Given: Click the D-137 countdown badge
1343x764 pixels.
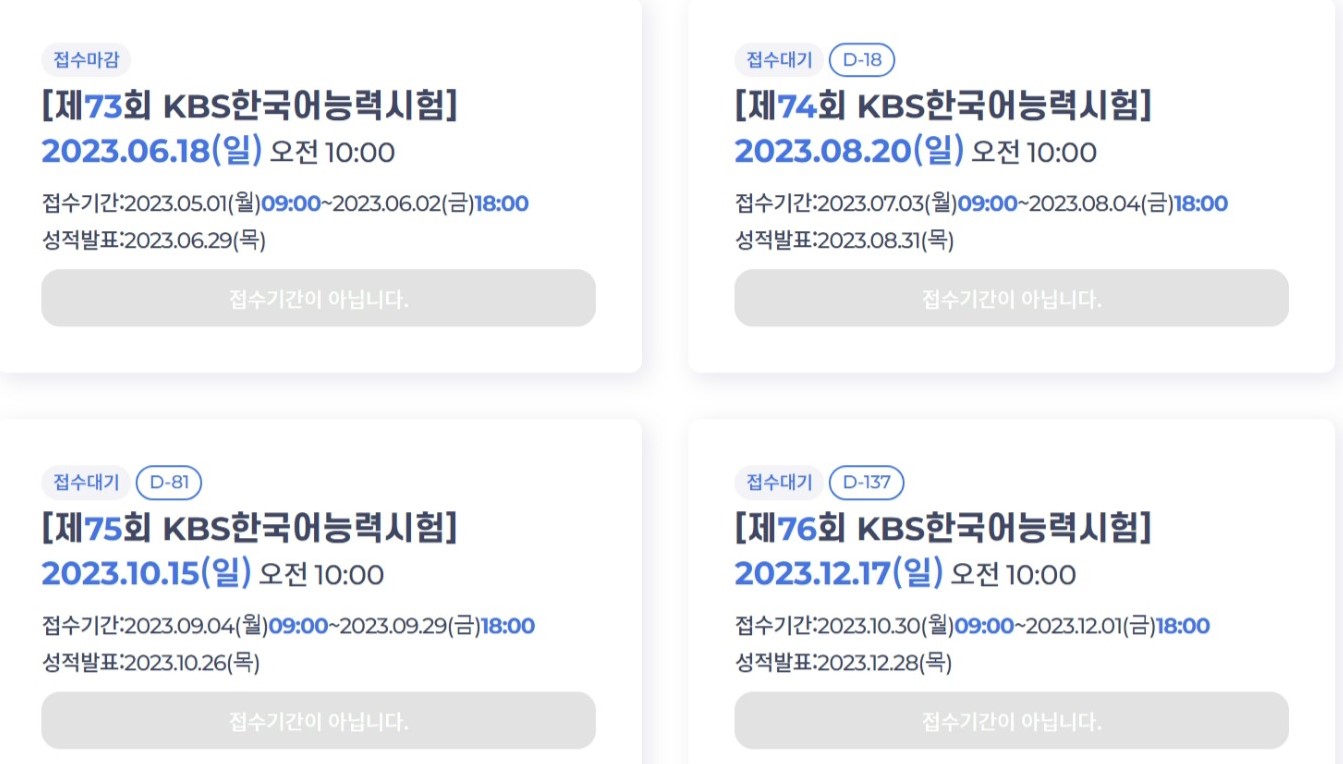Looking at the screenshot, I should pos(866,483).
